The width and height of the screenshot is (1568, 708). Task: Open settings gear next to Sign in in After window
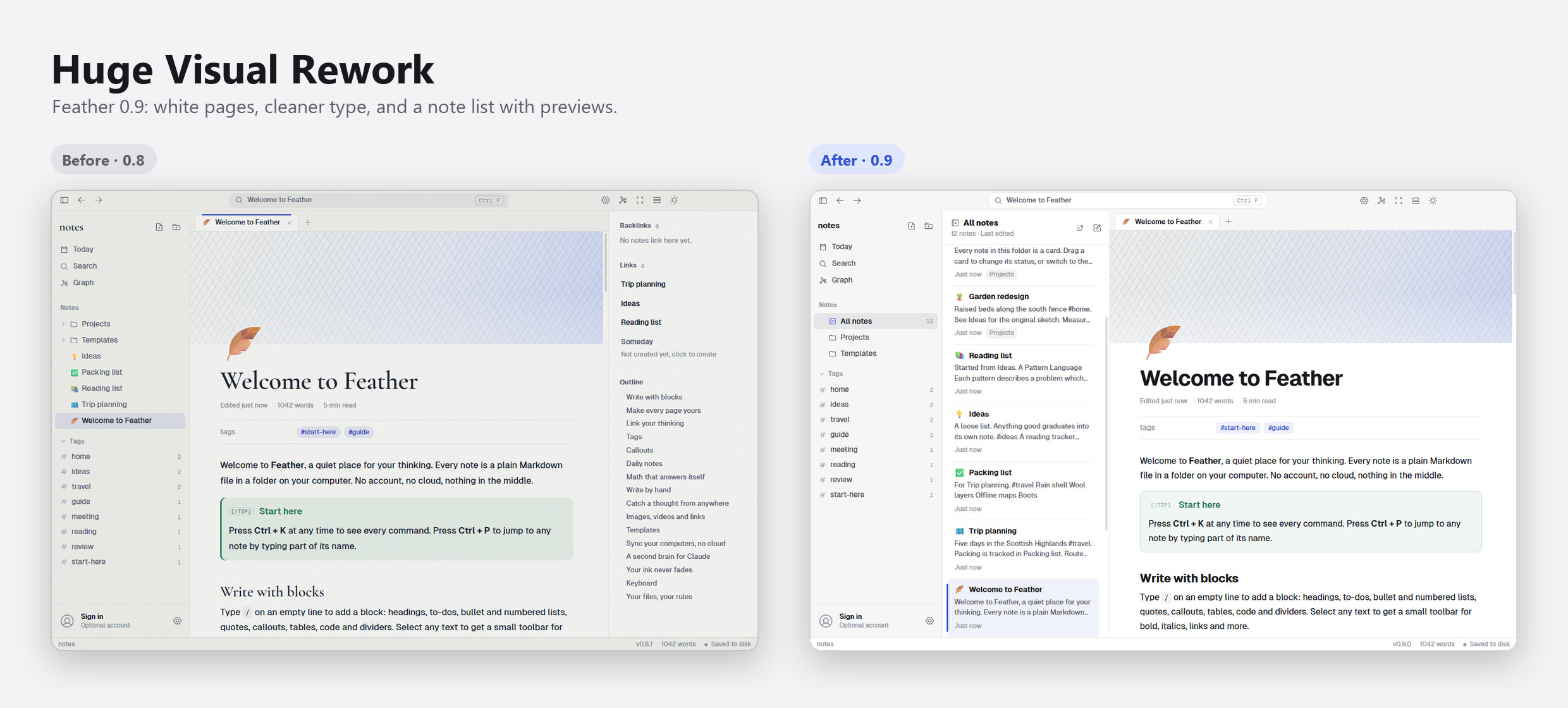click(929, 621)
